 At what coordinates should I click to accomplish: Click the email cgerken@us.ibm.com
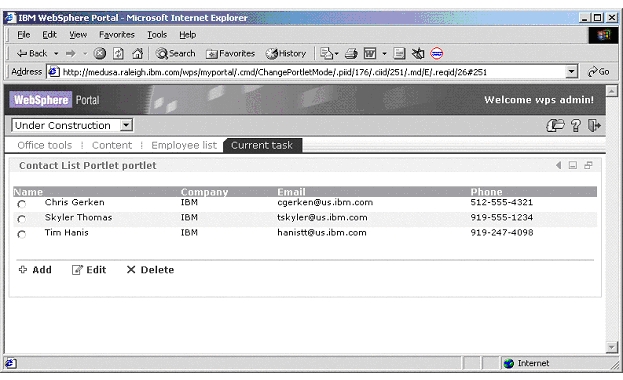tap(325, 202)
